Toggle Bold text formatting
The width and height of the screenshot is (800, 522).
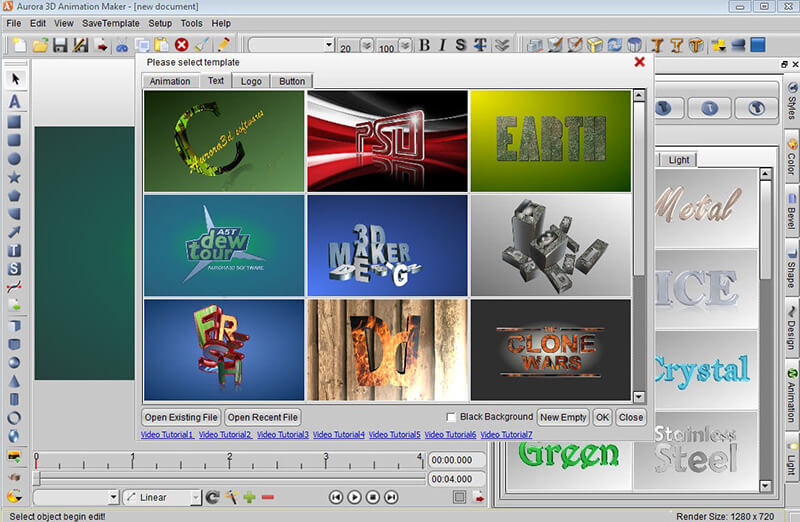pos(424,45)
